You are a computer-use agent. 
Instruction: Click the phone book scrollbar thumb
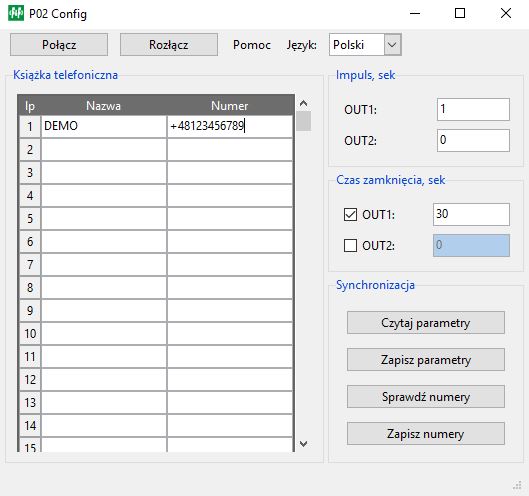[x=303, y=121]
